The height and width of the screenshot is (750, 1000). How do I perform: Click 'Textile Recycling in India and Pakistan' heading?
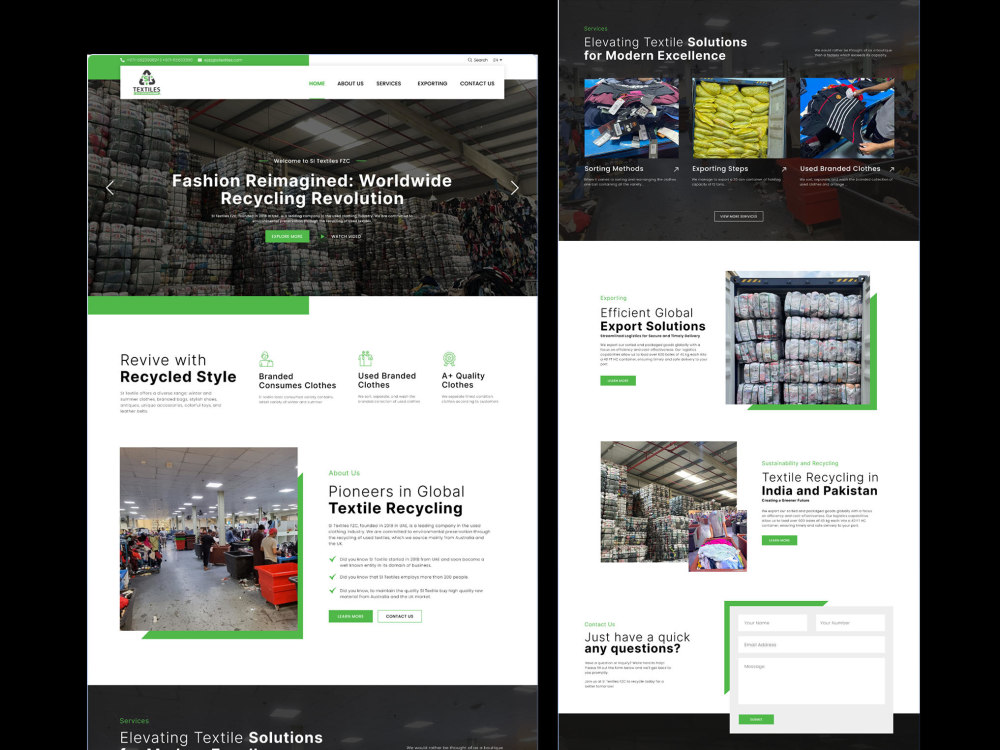click(x=820, y=484)
